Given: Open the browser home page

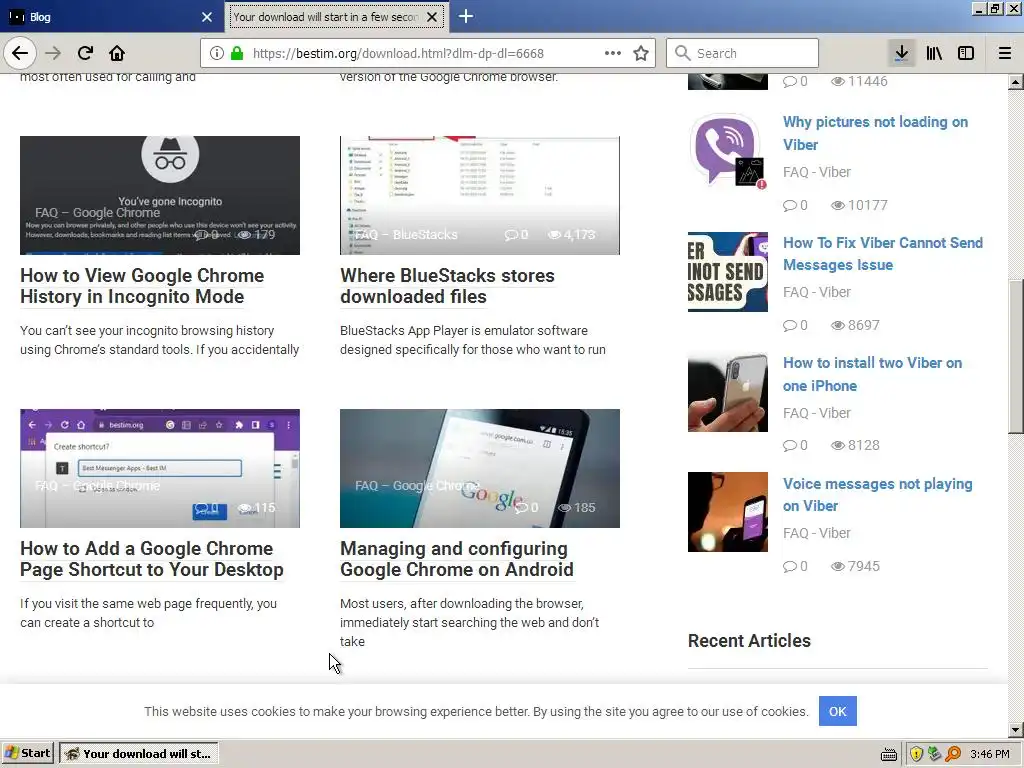Looking at the screenshot, I should click(x=117, y=54).
